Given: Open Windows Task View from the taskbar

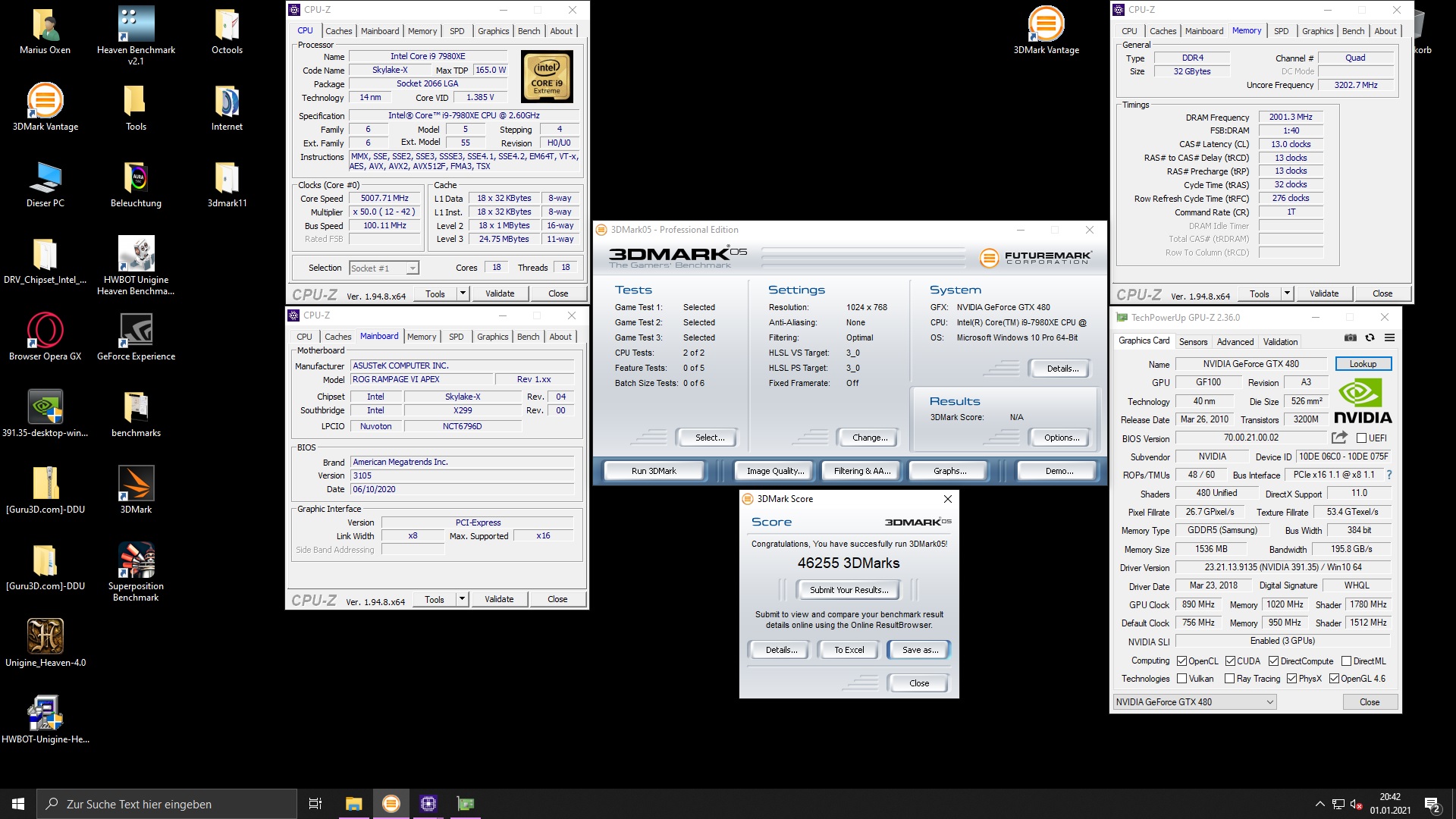Looking at the screenshot, I should tap(315, 804).
